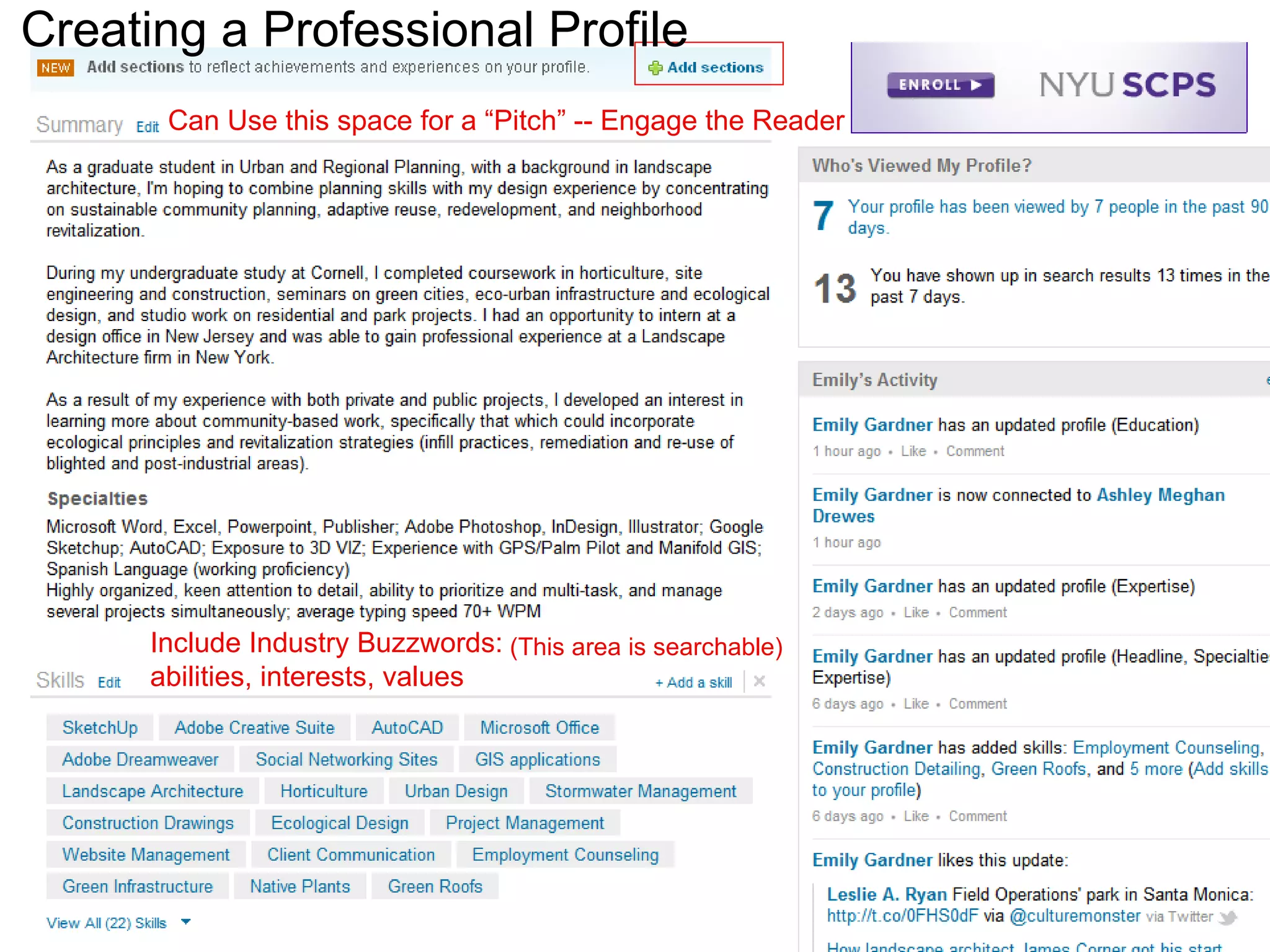Like the Education profile update

[x=913, y=451]
